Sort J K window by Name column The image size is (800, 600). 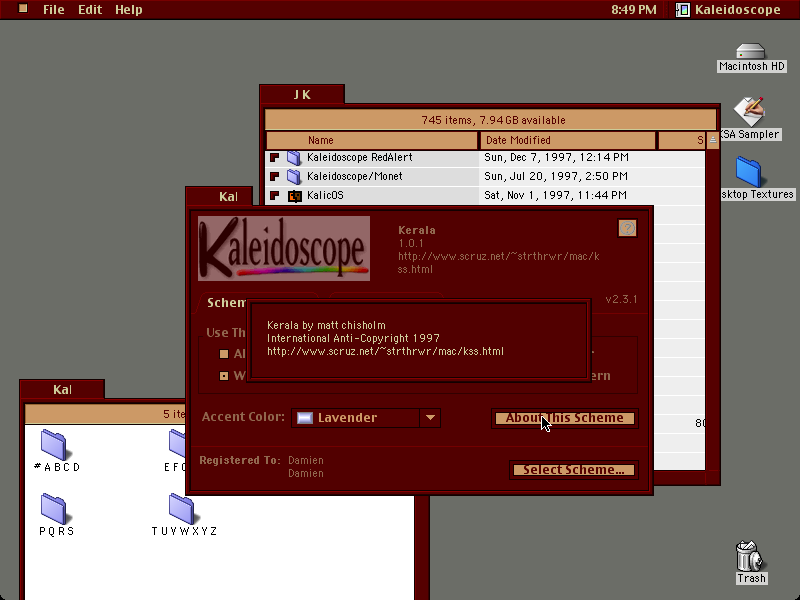point(372,140)
